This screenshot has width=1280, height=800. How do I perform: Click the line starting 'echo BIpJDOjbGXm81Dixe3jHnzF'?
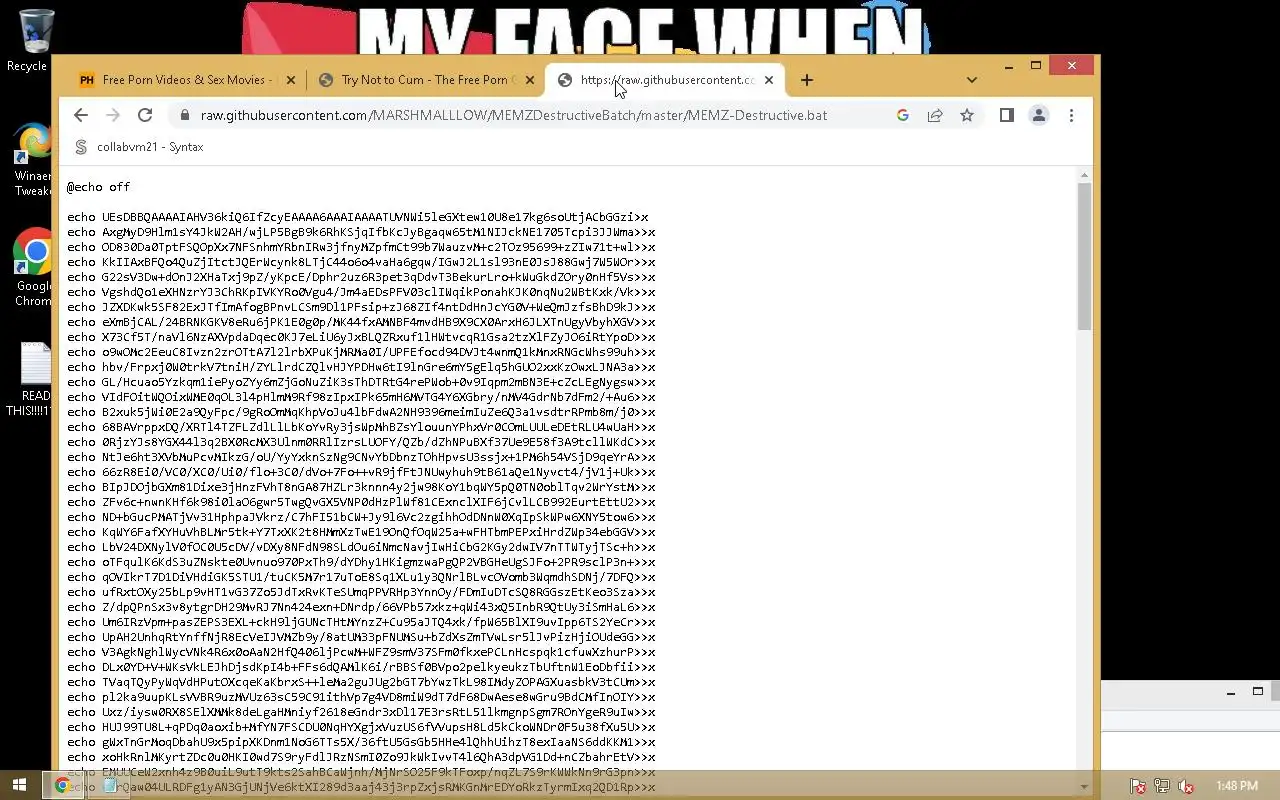tap(361, 487)
